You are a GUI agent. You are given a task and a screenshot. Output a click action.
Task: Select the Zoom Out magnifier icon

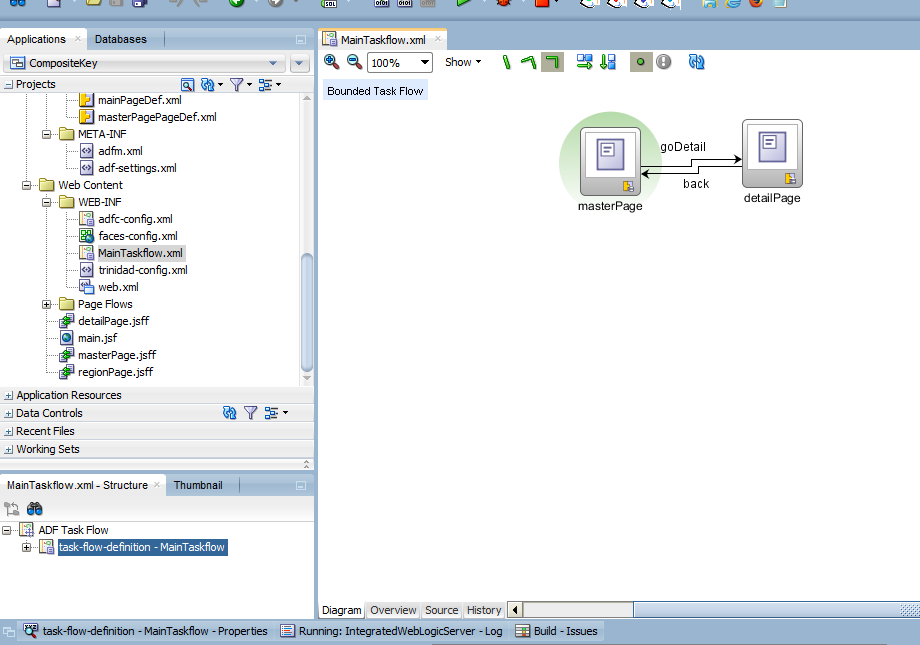pos(354,62)
